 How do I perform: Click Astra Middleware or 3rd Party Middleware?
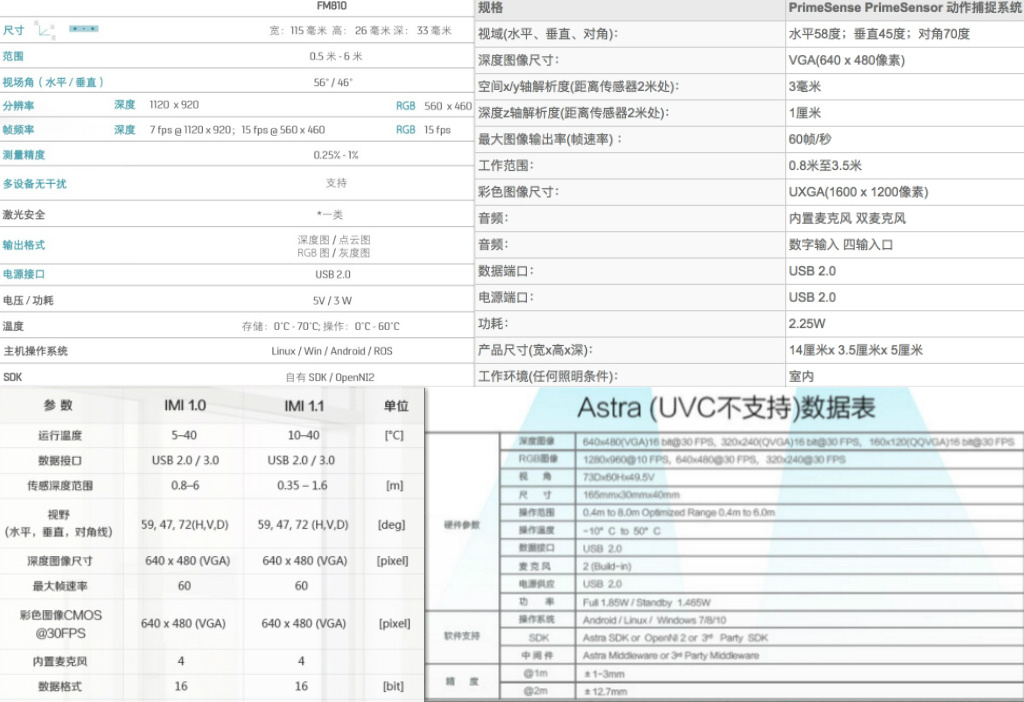[671, 655]
